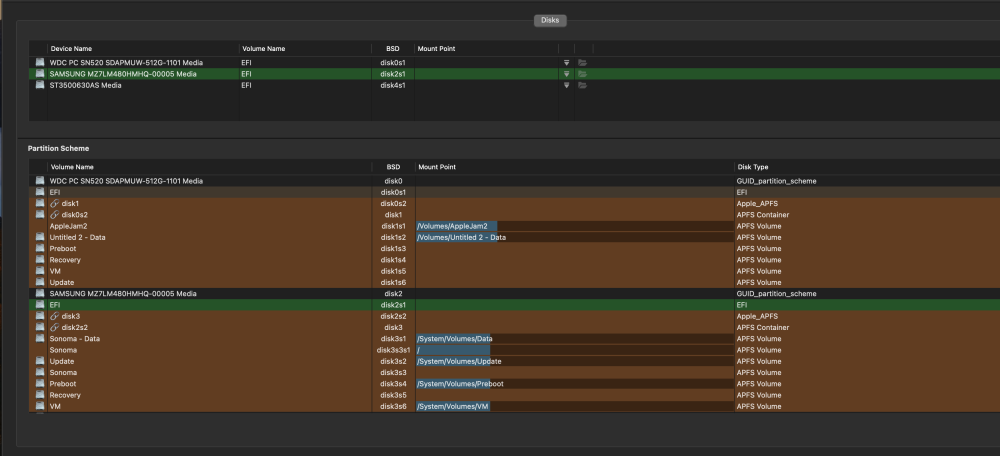Open folder icon for SAMSUNG EFI row
The image size is (1000, 456).
pos(582,74)
